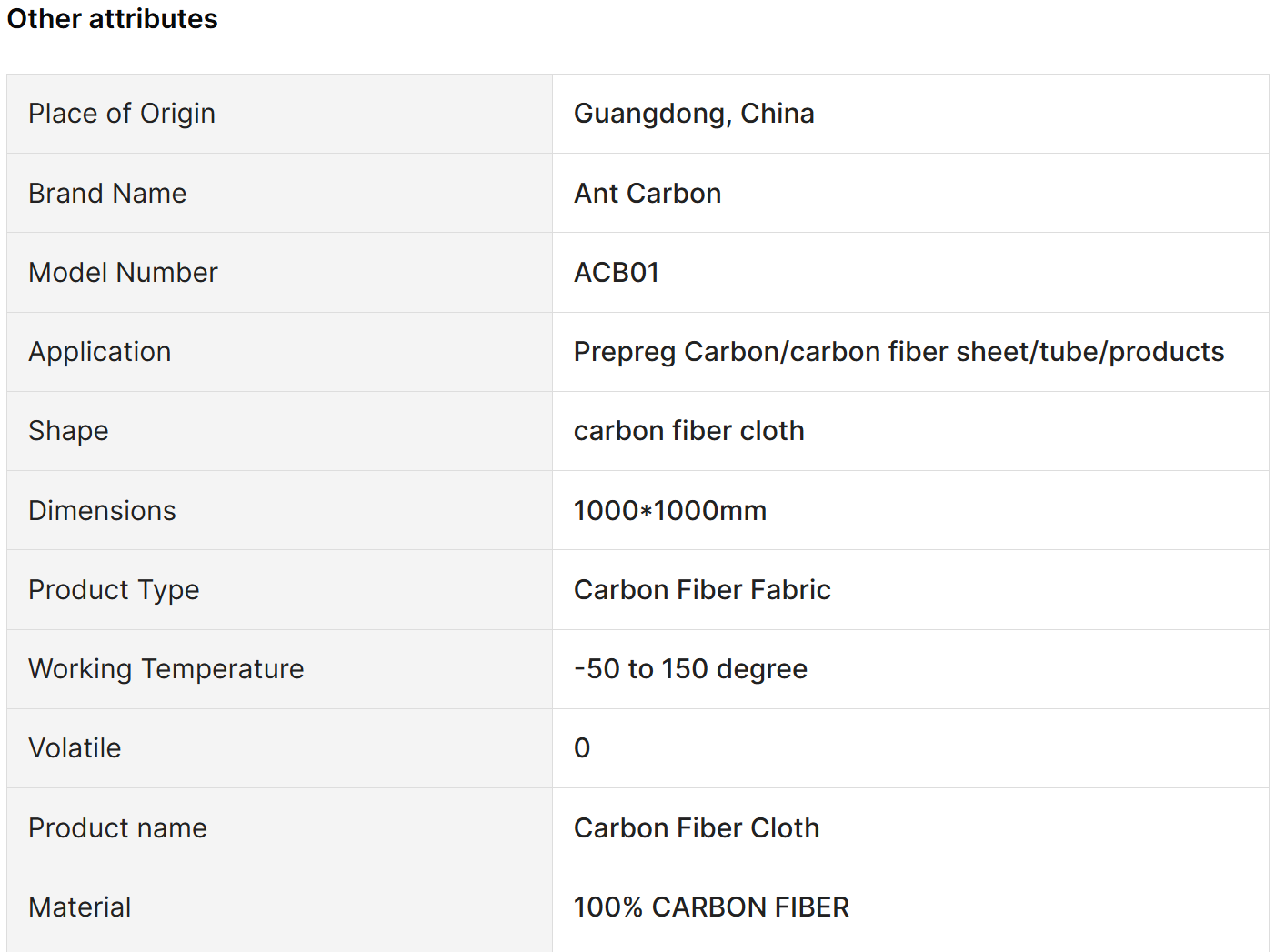1285x952 pixels.
Task: Click the 100% CARBON FIBER material value
Action: coord(711,907)
